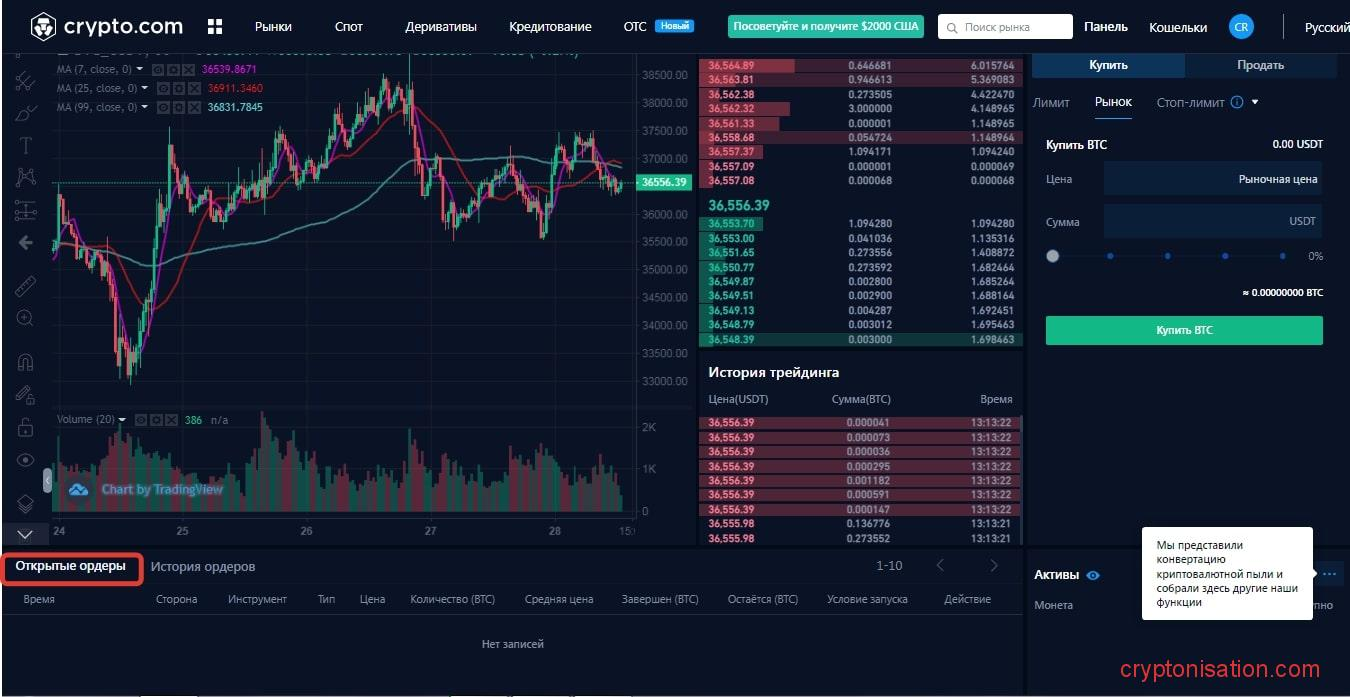The width and height of the screenshot is (1350, 697).
Task: Expand the Stop-limit order type dropdown
Action: [x=1255, y=102]
